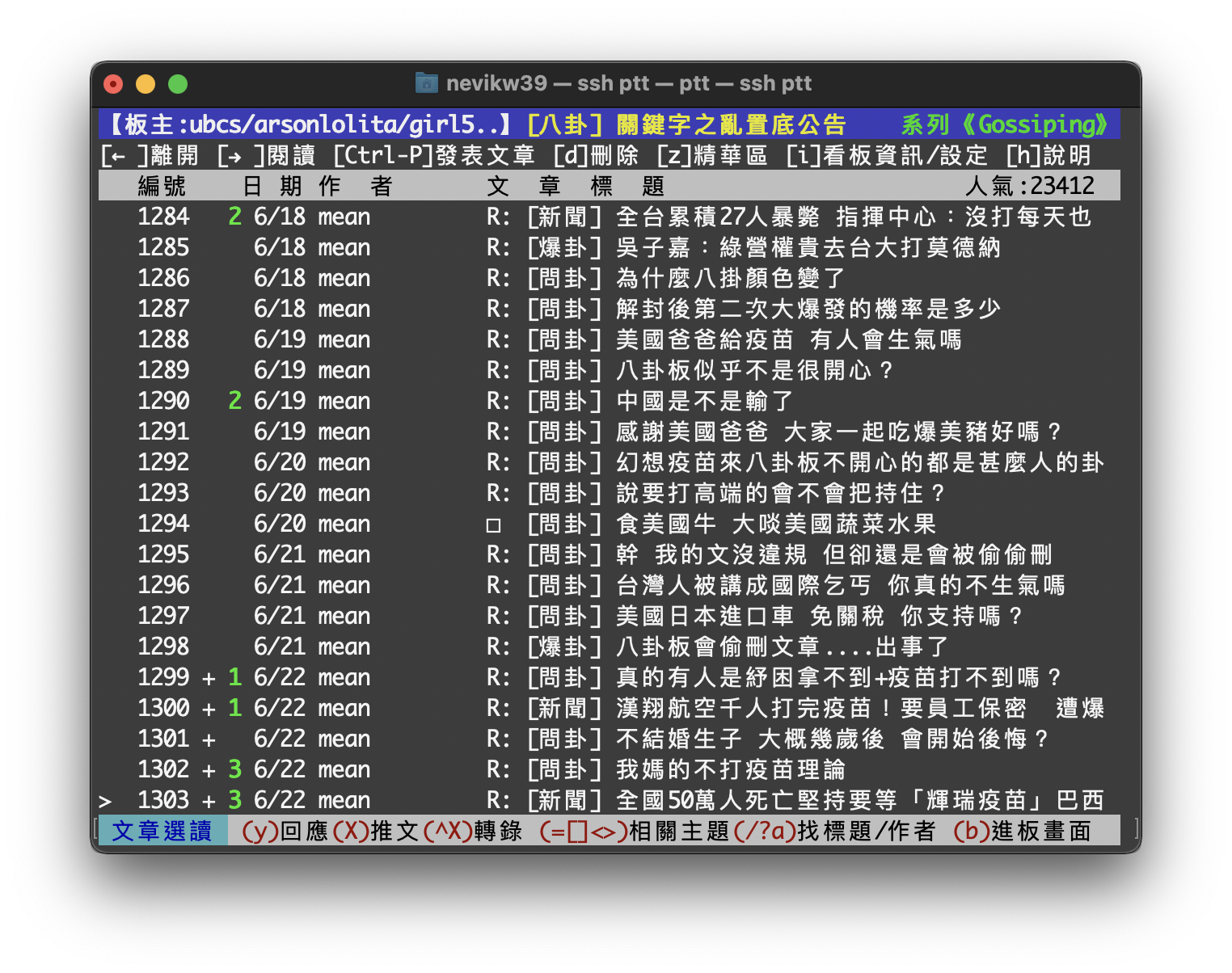
Task: Open article 1293 說要打高端的
Action: click(610, 493)
